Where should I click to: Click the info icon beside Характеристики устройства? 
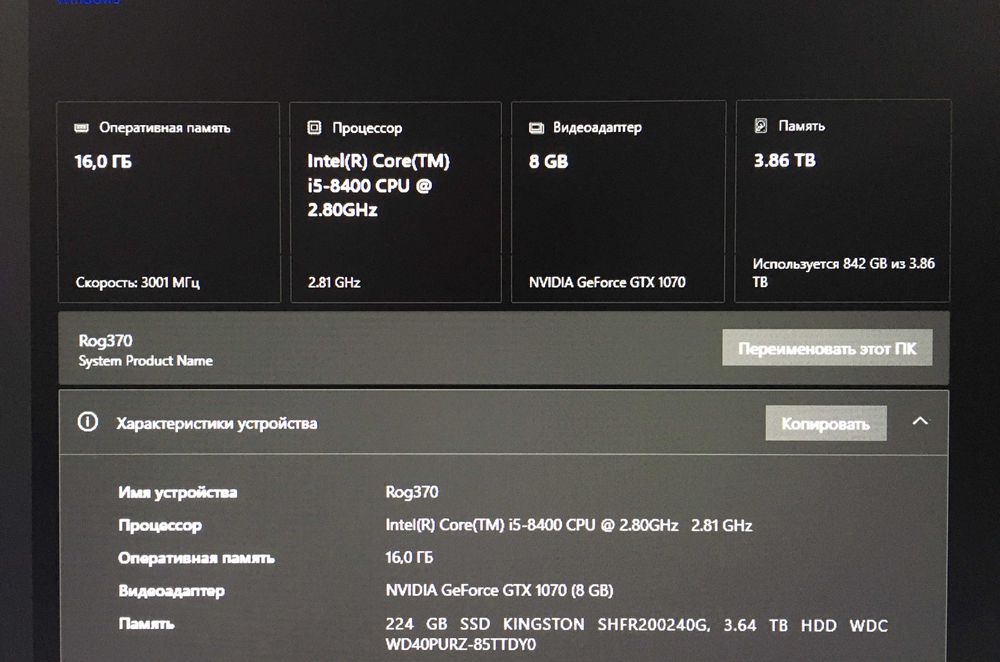(88, 422)
